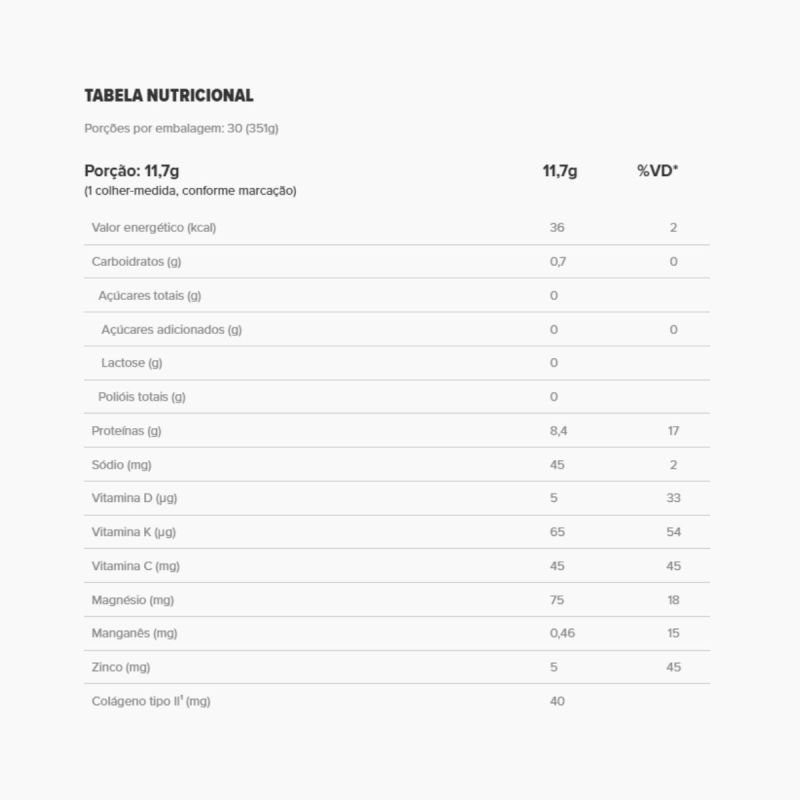Image resolution: width=800 pixels, height=800 pixels.
Task: Click the Sódio (mg) row label
Action: pyautogui.click(x=121, y=465)
